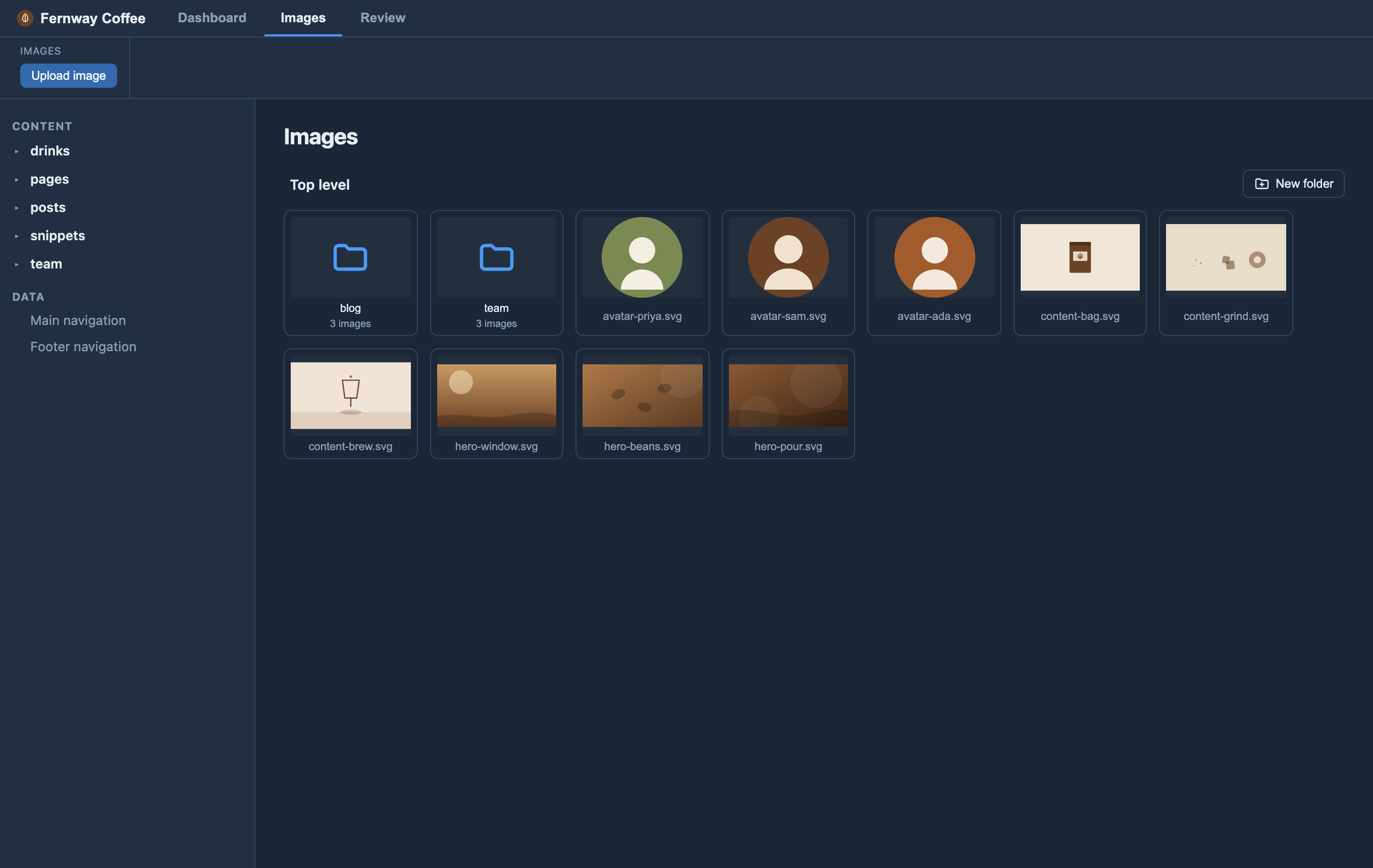1373x868 pixels.
Task: Click the content-grind.svg file name
Action: coord(1226,316)
